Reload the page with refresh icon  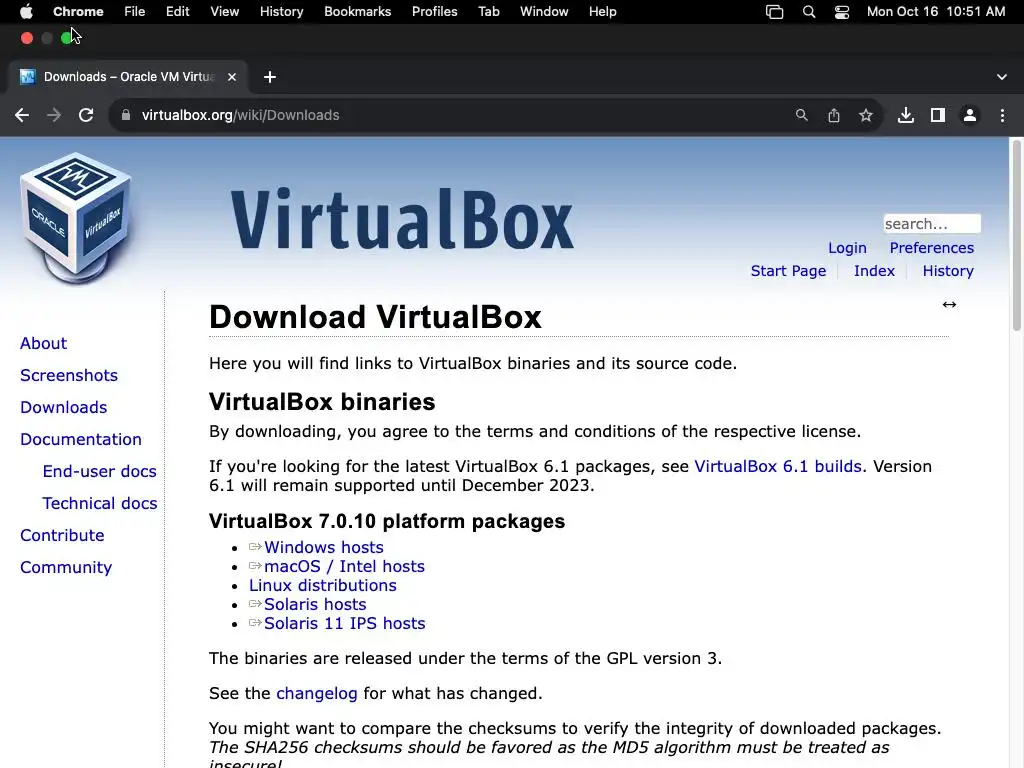86,116
